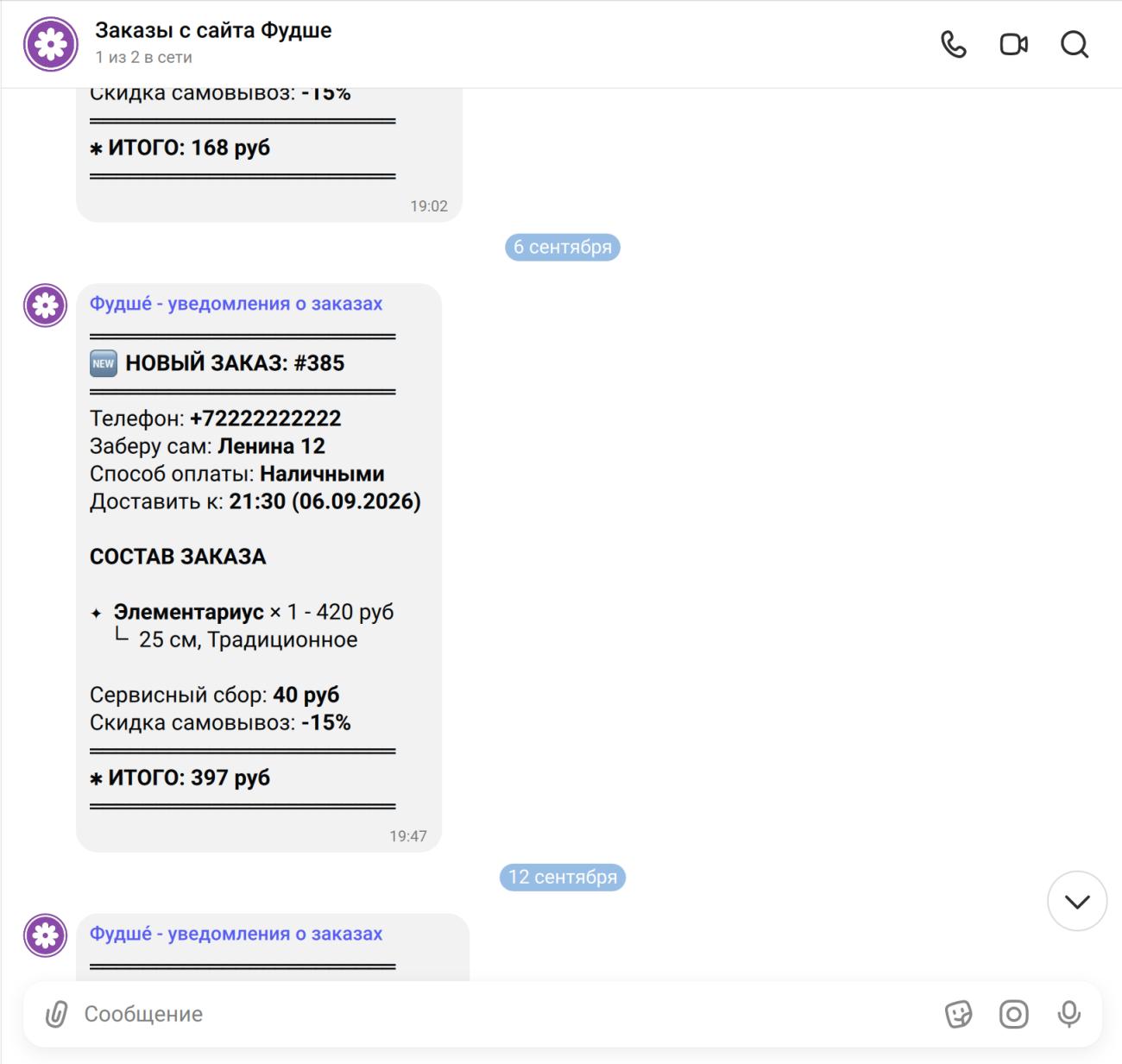The width and height of the screenshot is (1122, 1064).
Task: Select phone number +72222222222
Action: [265, 419]
